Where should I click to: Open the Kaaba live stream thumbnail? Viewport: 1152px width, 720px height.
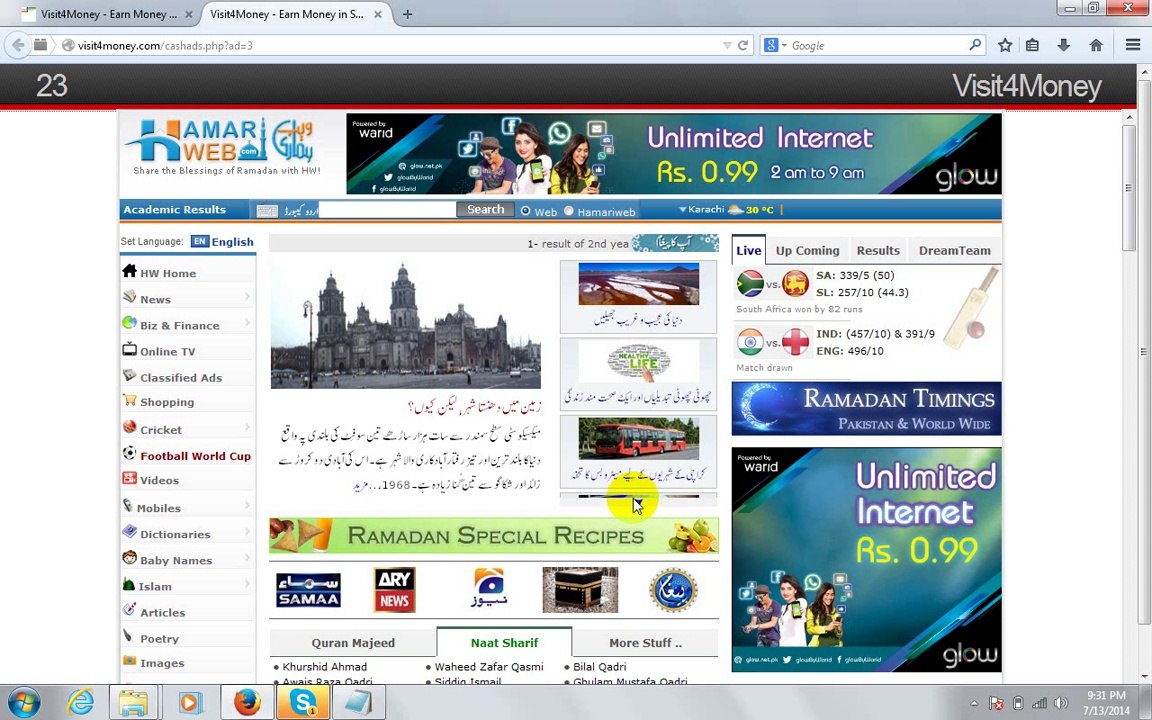(580, 590)
